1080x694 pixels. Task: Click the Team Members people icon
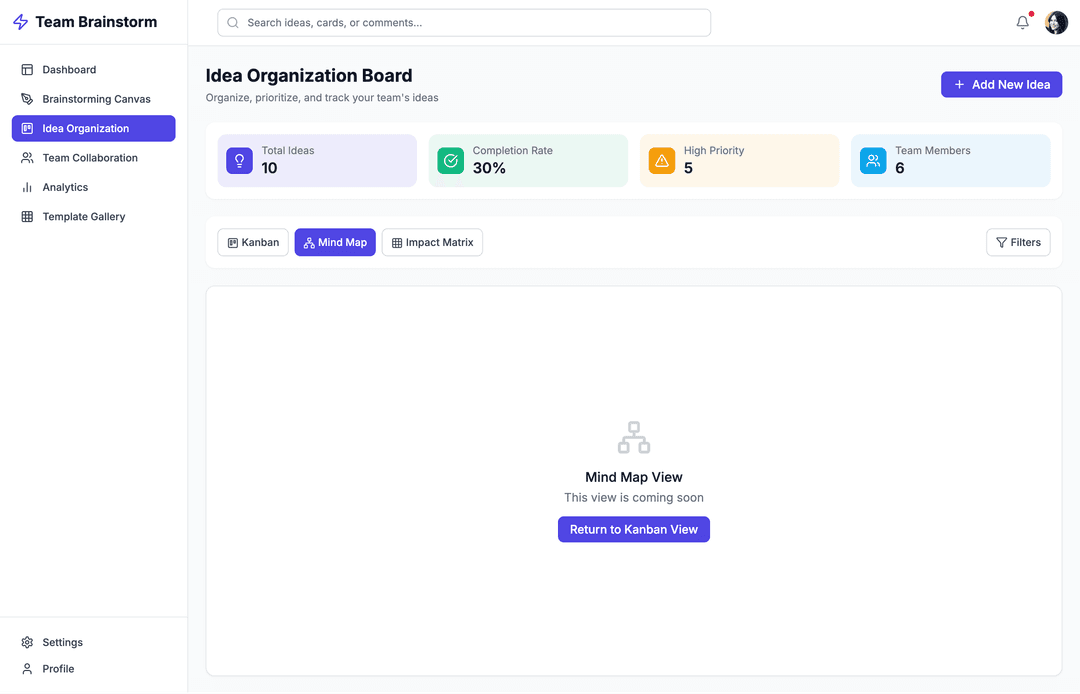click(x=873, y=160)
